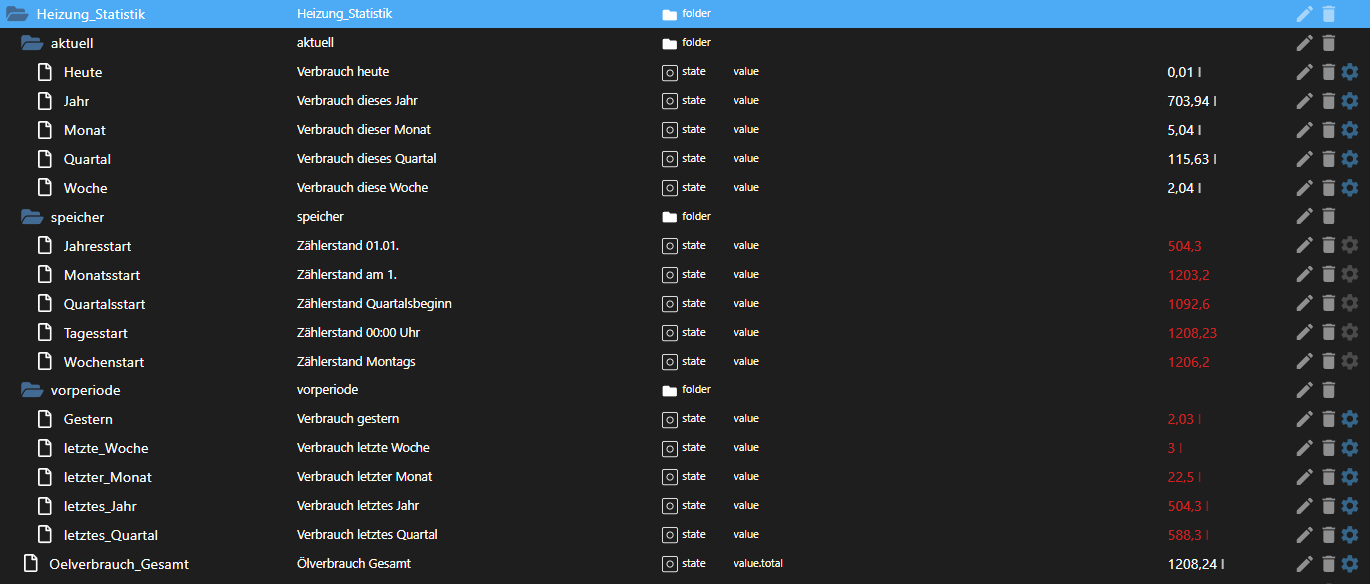
Task: Select the Quartalsstart tree item
Action: coord(105,304)
